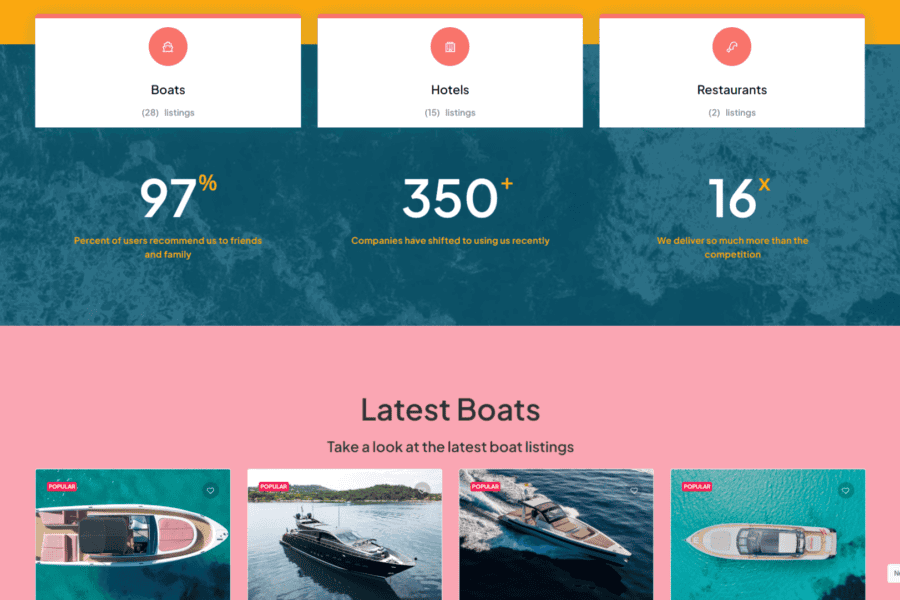900x600 pixels.
Task: Click POPULAR badge on fourth boat photo
Action: [697, 486]
